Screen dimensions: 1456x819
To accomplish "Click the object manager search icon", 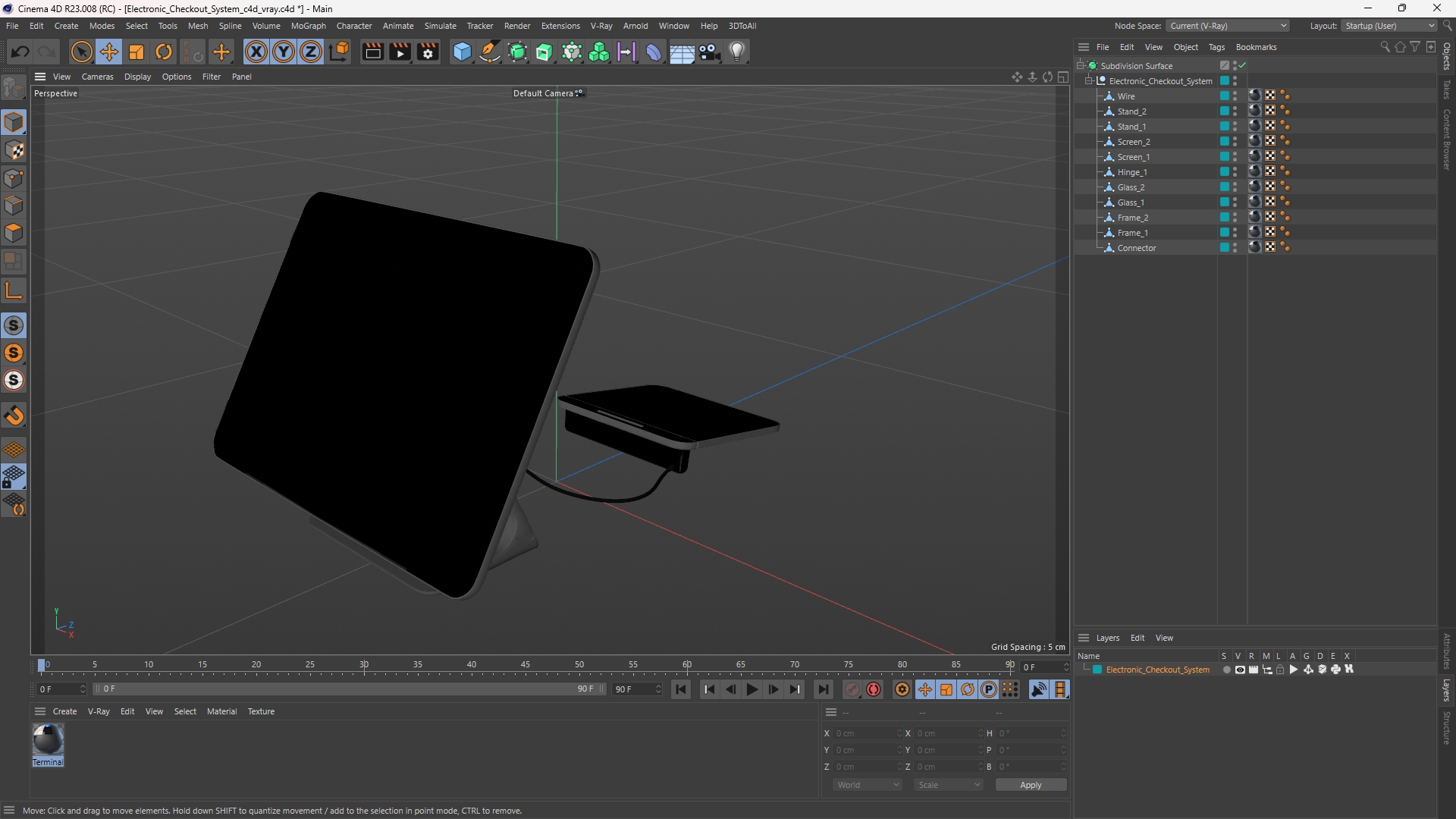I will pyautogui.click(x=1385, y=47).
